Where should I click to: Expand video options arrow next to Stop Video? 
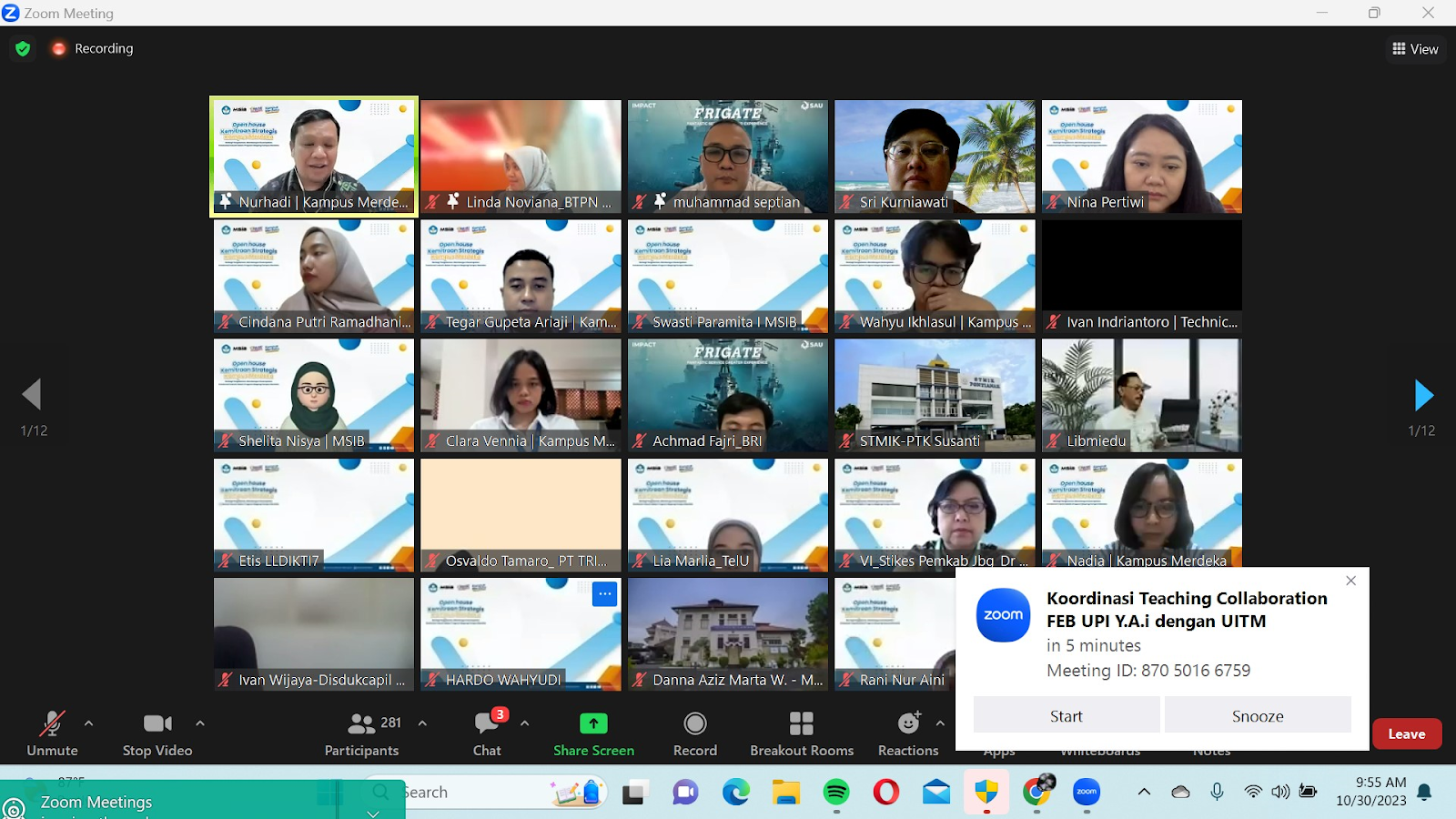199,723
